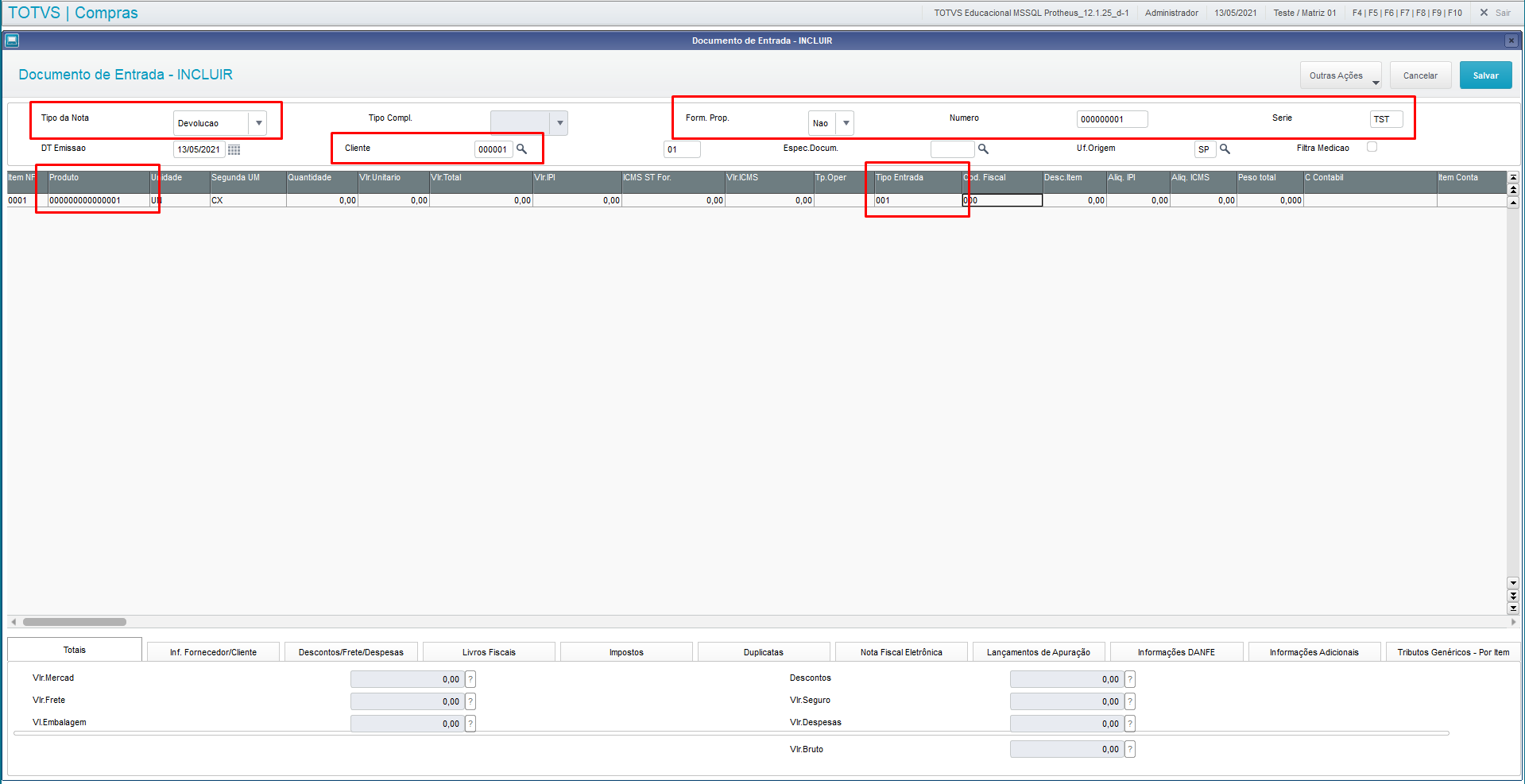Click the Uf.Origem field showing SP

[1205, 149]
